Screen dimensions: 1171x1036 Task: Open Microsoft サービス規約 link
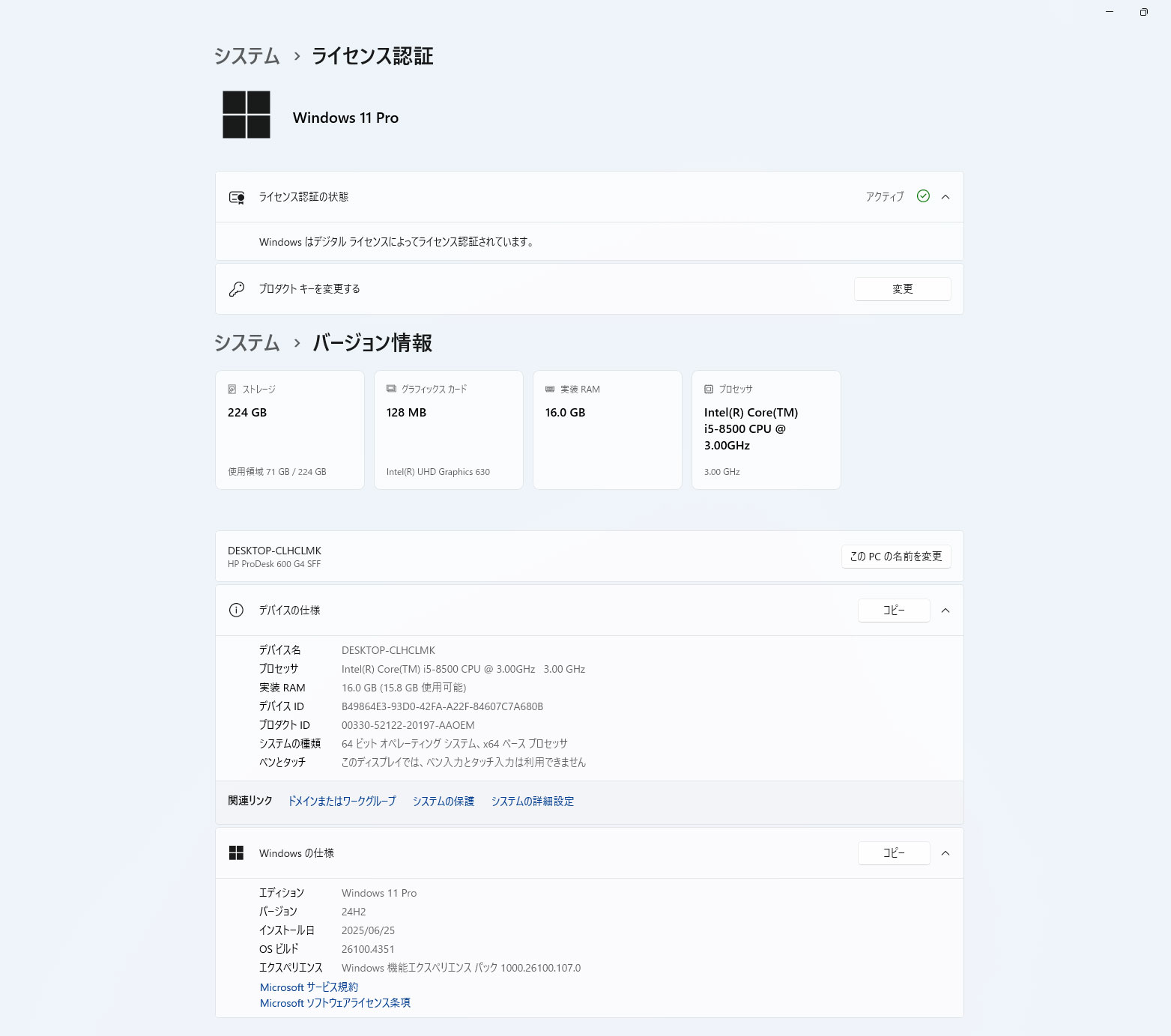click(x=309, y=987)
